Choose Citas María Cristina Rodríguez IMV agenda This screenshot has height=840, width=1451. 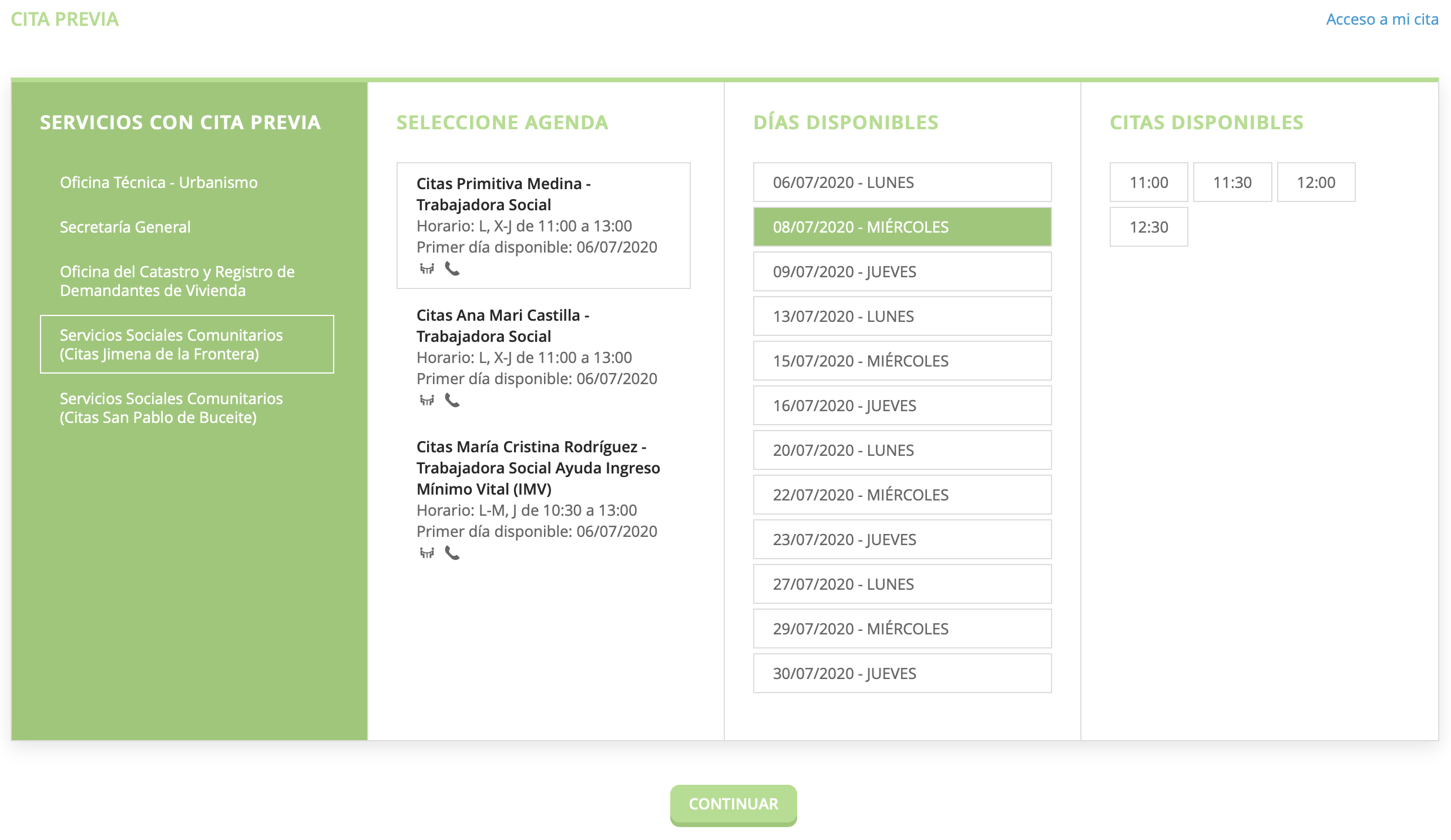click(543, 499)
